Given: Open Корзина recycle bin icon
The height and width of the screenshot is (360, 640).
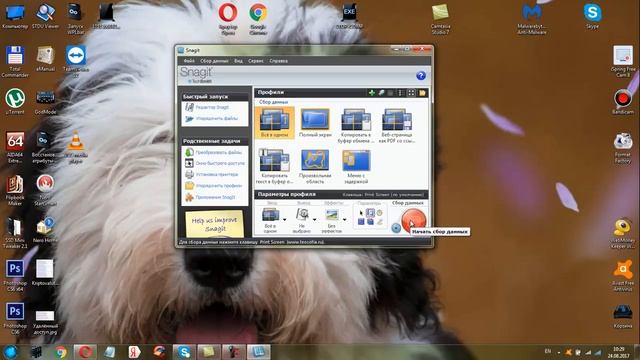Looking at the screenshot, I should coord(623,317).
